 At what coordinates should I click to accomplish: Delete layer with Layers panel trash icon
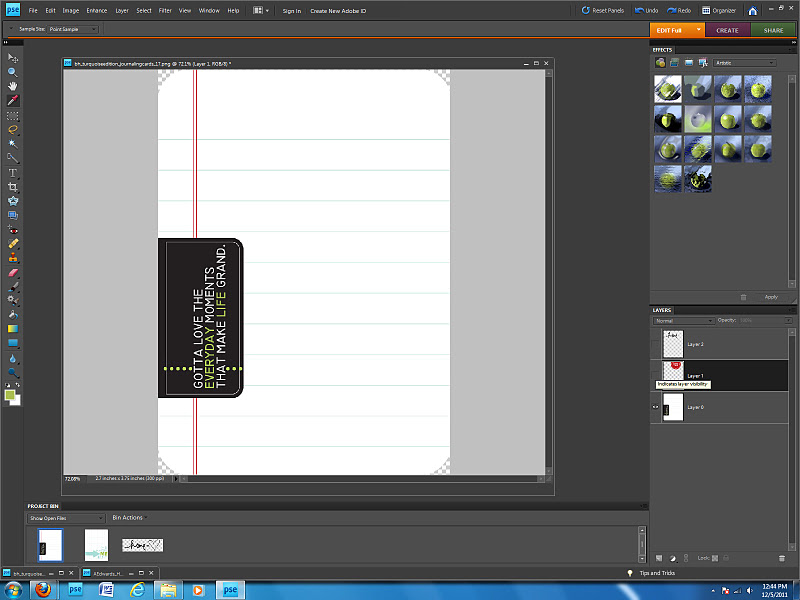click(x=782, y=558)
